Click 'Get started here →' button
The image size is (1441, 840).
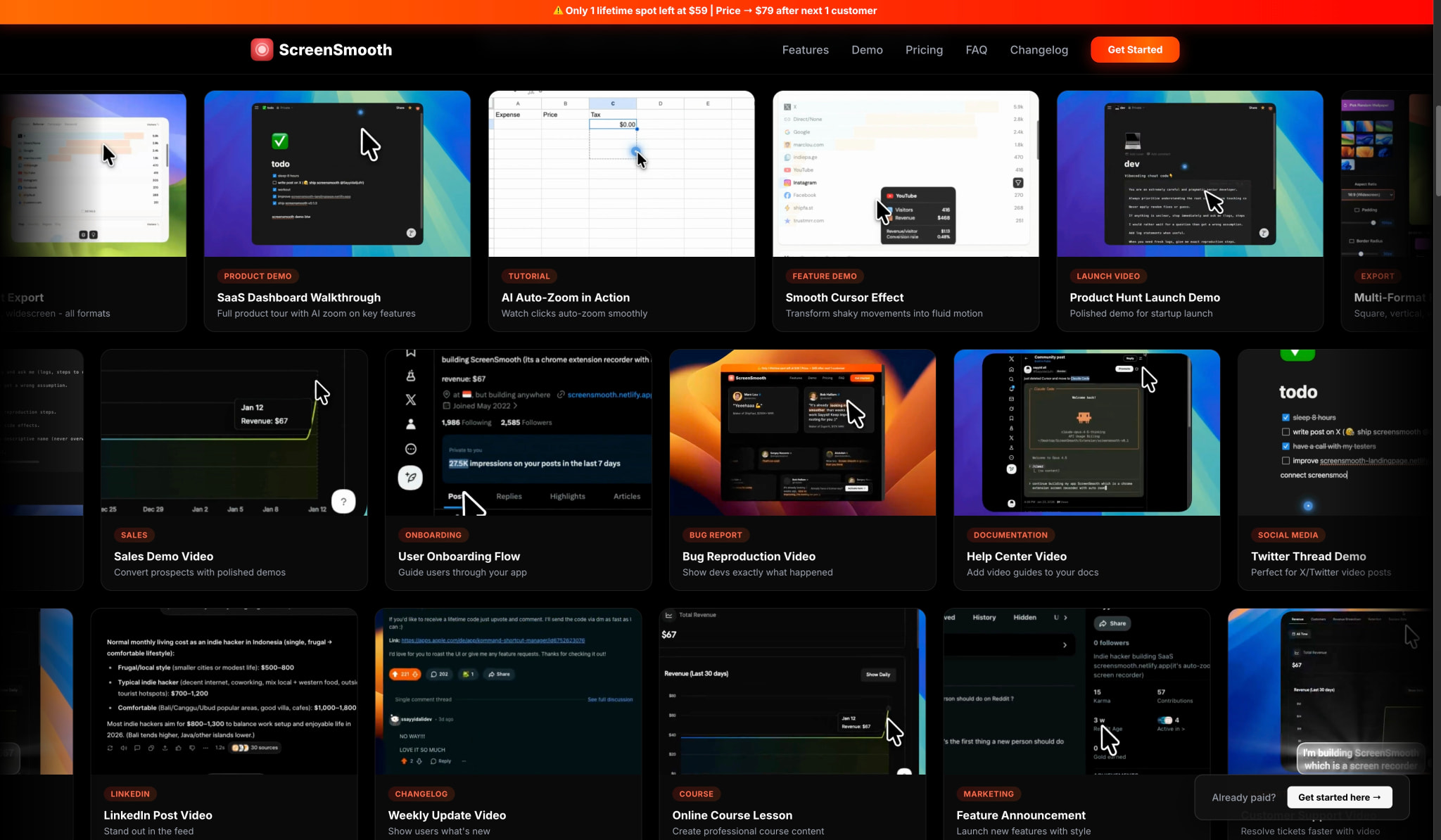[1339, 797]
